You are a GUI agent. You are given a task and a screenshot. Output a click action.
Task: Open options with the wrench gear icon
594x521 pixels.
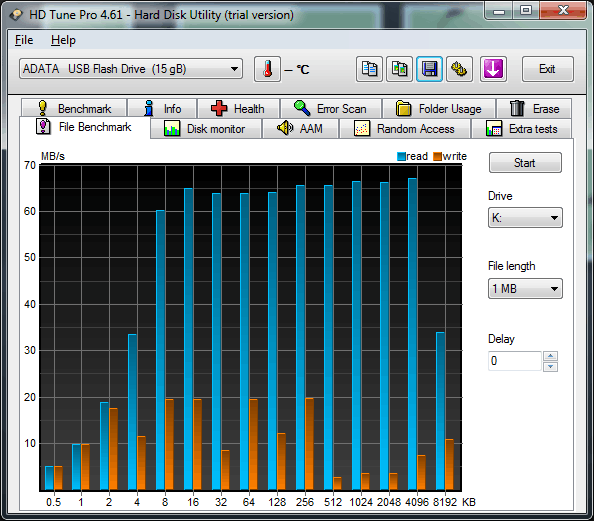[x=459, y=69]
